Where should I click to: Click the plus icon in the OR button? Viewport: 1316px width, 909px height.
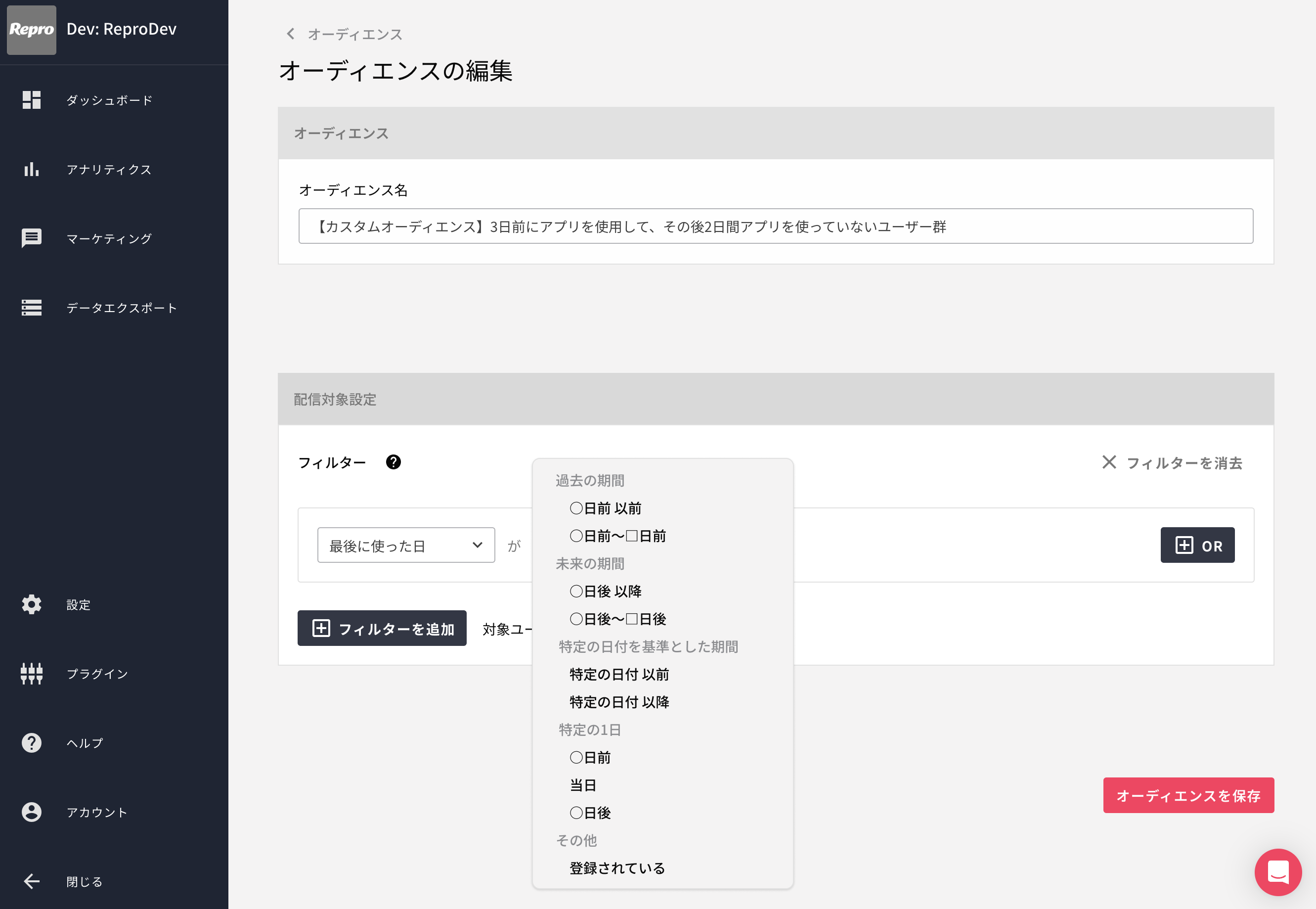[x=1184, y=545]
